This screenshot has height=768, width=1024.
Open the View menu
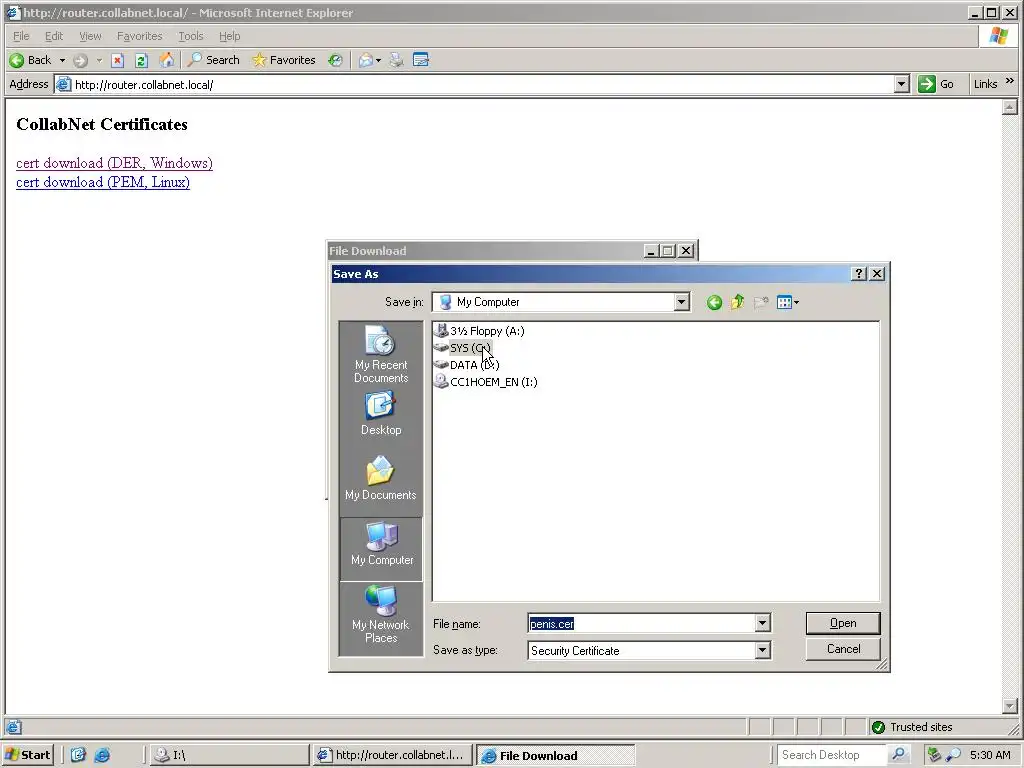tap(90, 36)
